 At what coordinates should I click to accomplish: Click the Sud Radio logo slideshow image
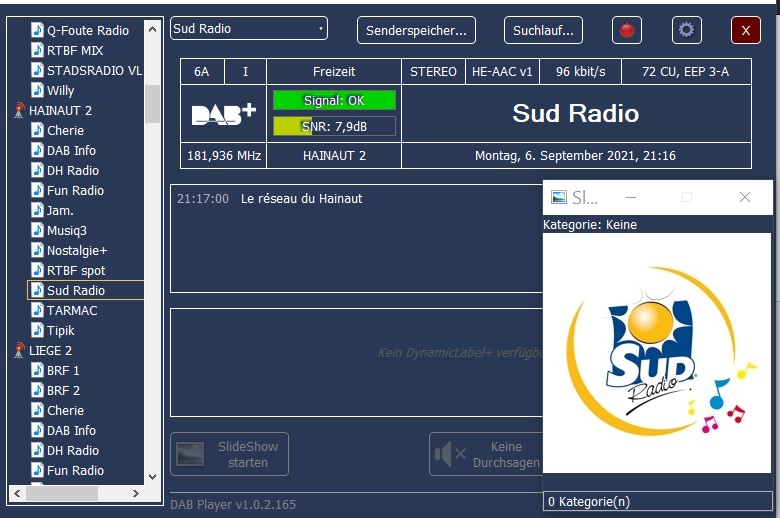[x=657, y=353]
